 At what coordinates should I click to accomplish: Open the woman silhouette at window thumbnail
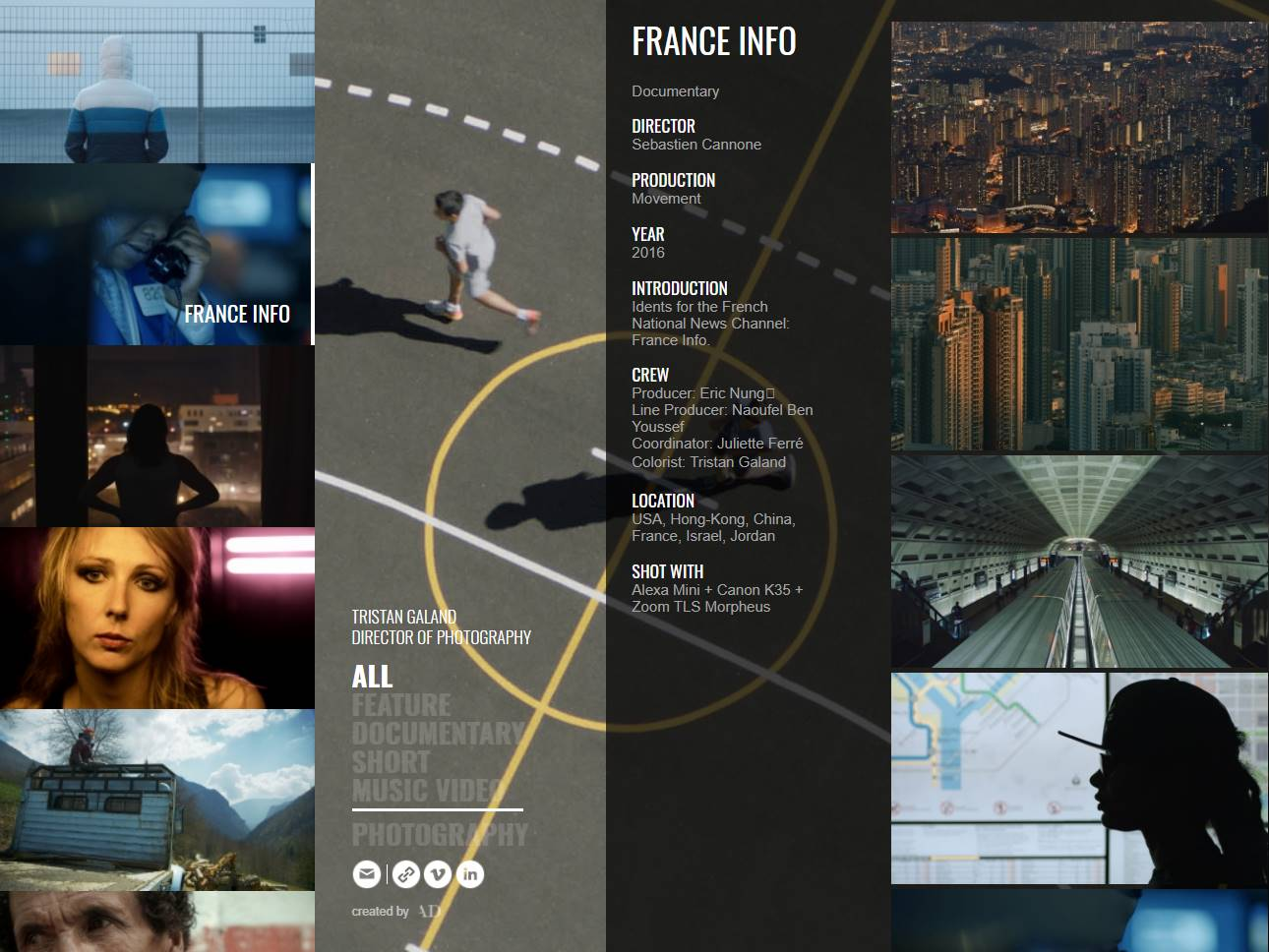pos(157,437)
